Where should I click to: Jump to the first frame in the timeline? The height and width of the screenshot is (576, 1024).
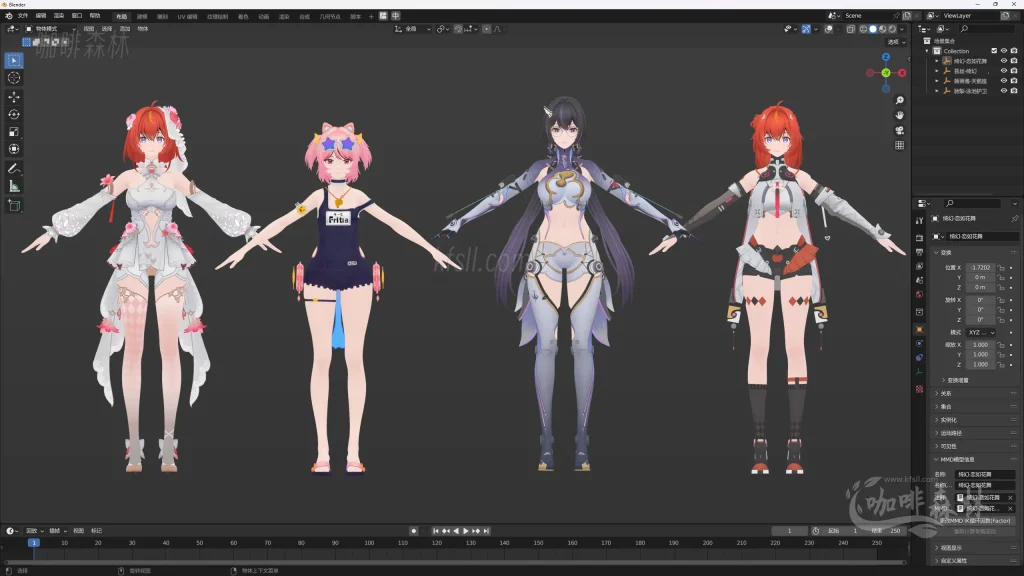coord(436,531)
